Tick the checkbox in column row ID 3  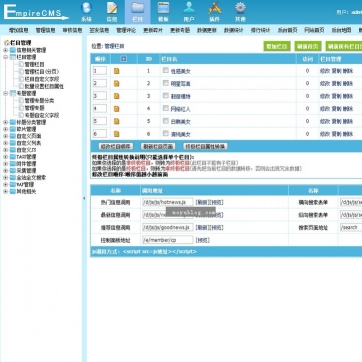166,96
